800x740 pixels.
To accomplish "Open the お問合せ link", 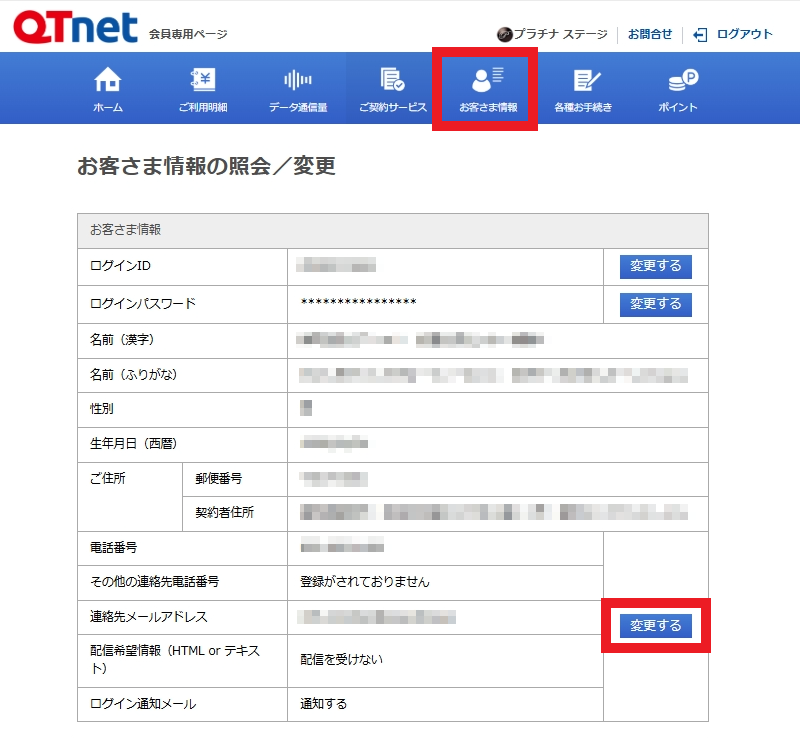I will (650, 34).
